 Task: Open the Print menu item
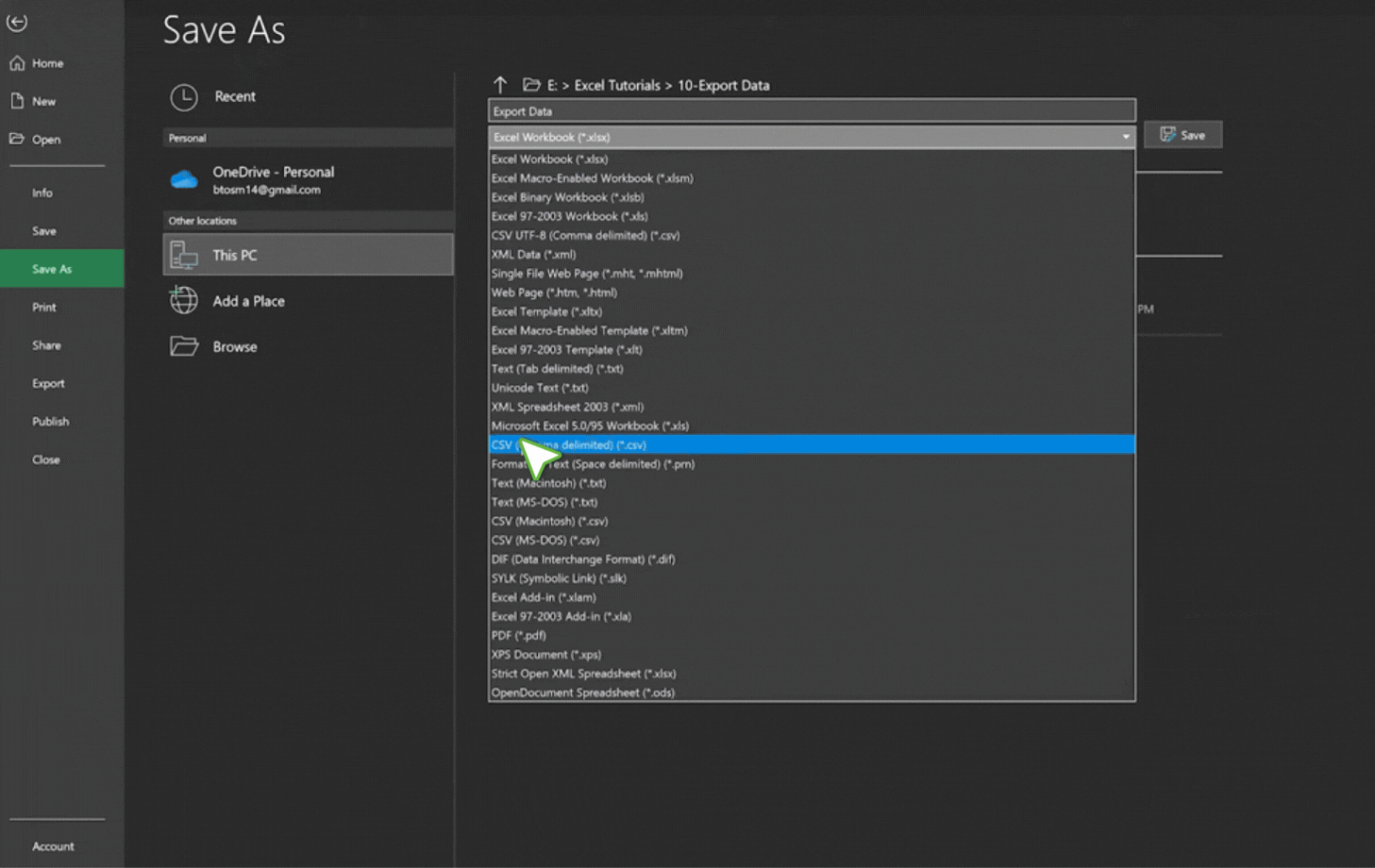(43, 307)
